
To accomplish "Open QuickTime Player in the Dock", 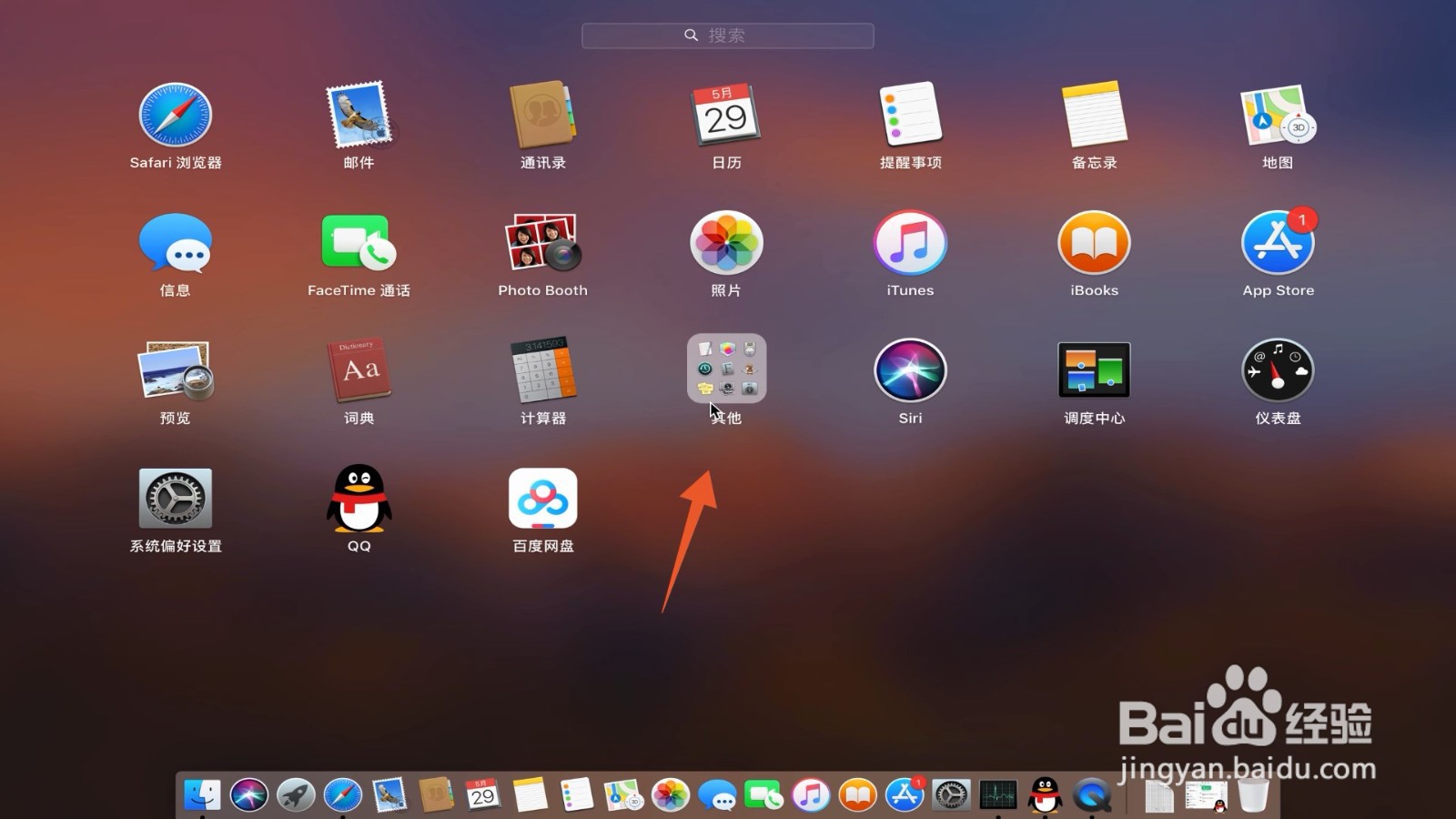I will click(x=1092, y=795).
